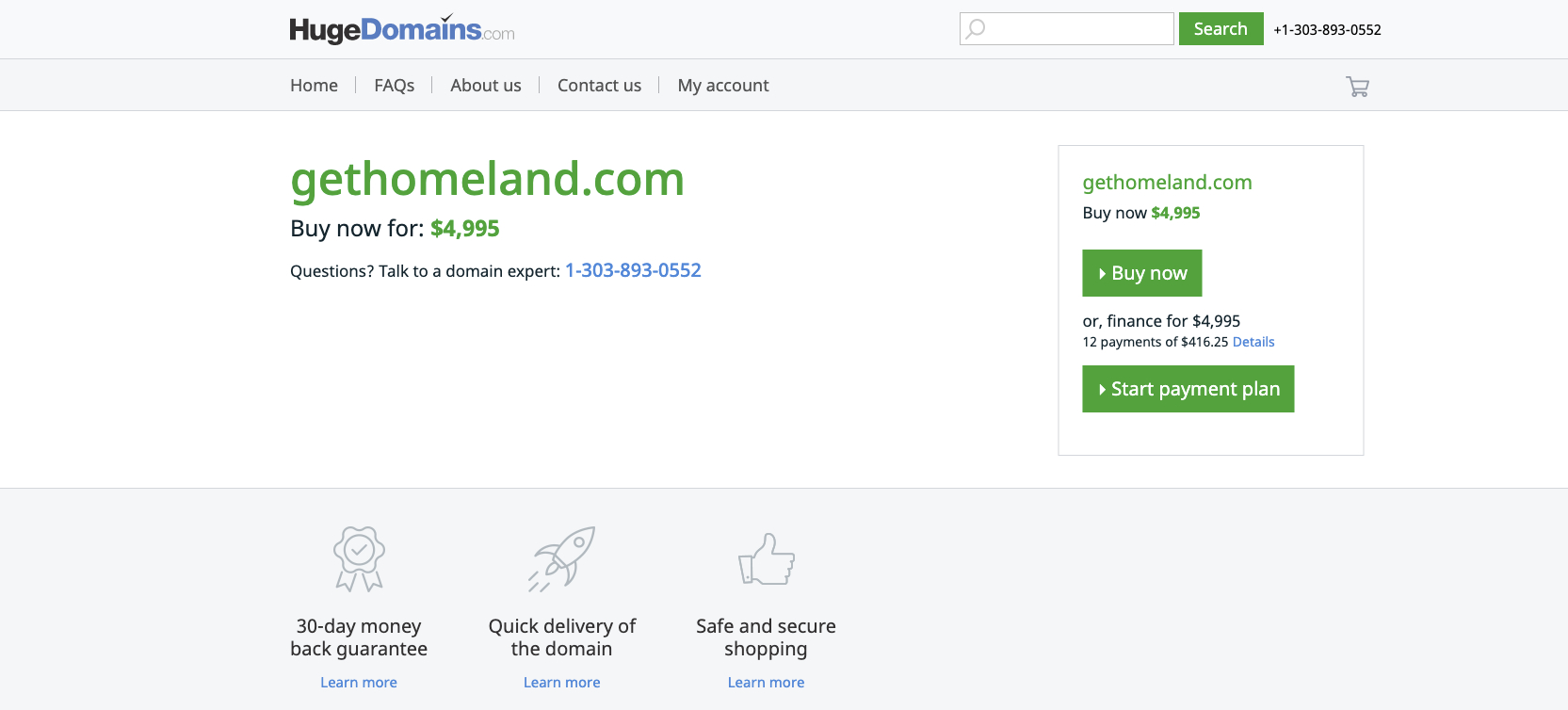Click the rocket quick delivery icon

(562, 558)
